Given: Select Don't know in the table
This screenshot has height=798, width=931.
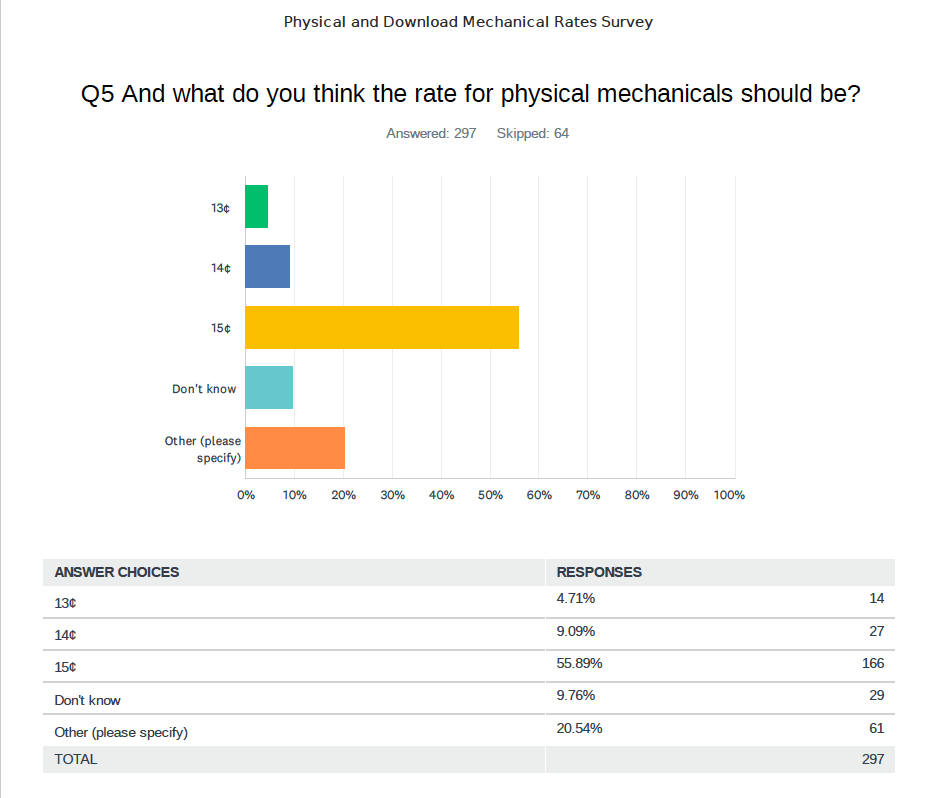Looking at the screenshot, I should [x=87, y=700].
